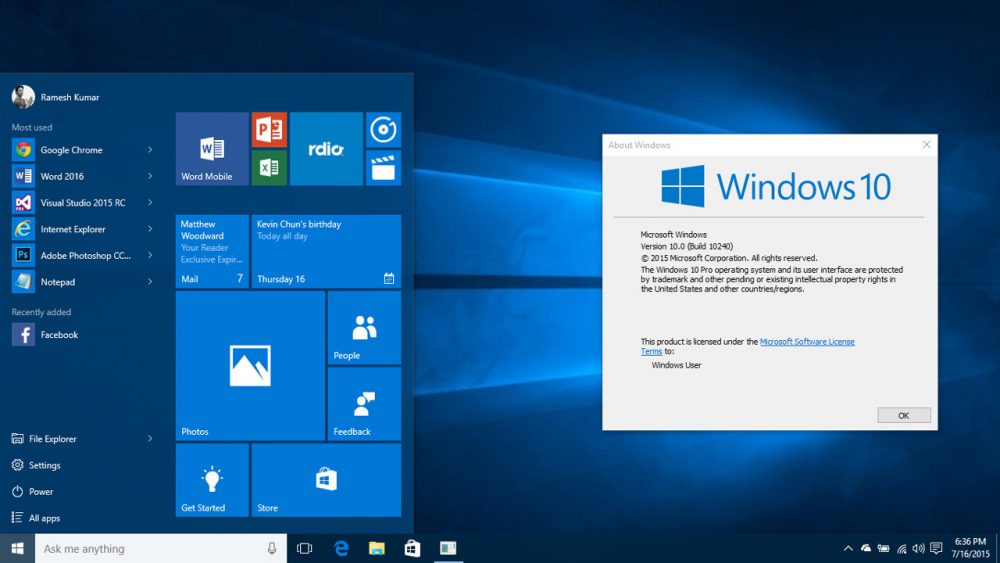Click the Windows Start button

pyautogui.click(x=17, y=548)
